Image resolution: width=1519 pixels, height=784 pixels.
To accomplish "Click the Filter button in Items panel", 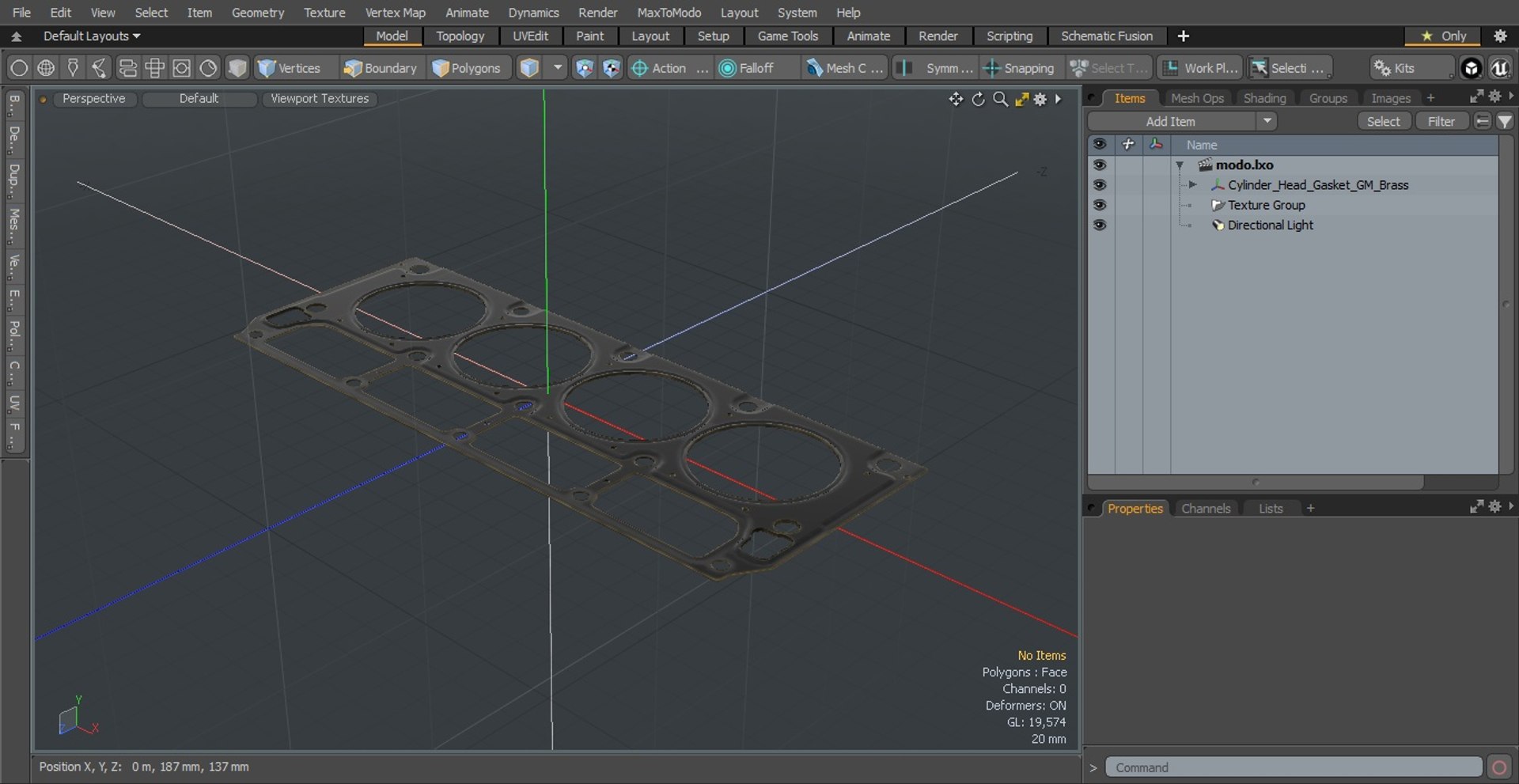I will 1441,121.
